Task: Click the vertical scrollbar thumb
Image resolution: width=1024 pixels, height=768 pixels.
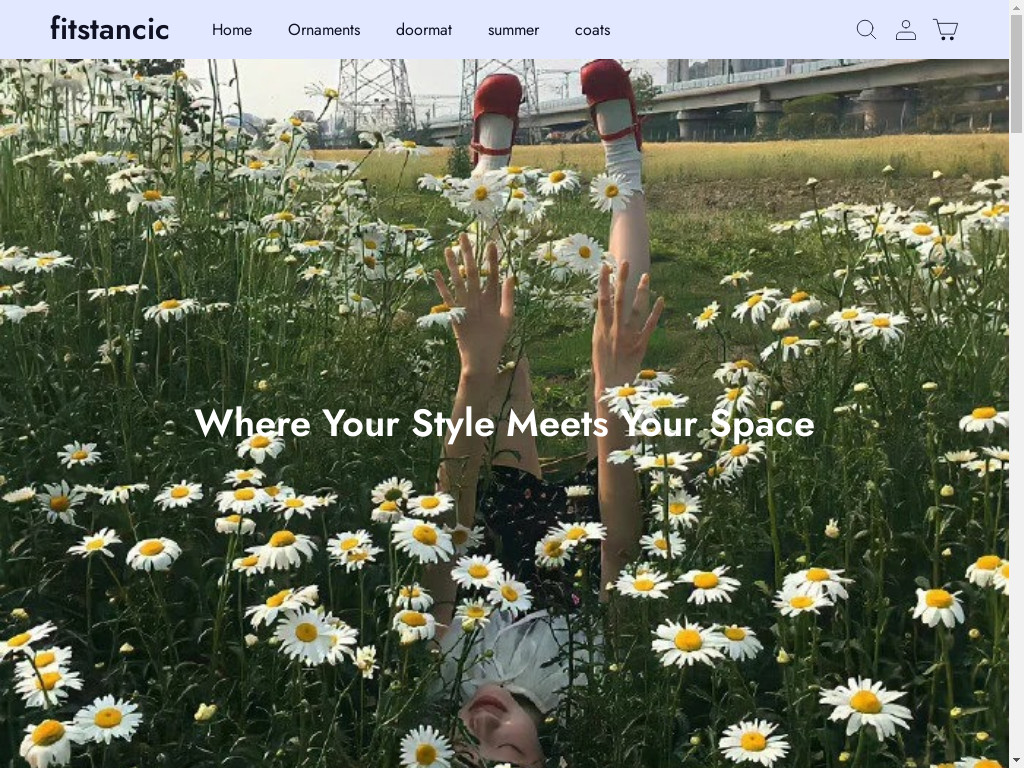Action: click(1016, 73)
